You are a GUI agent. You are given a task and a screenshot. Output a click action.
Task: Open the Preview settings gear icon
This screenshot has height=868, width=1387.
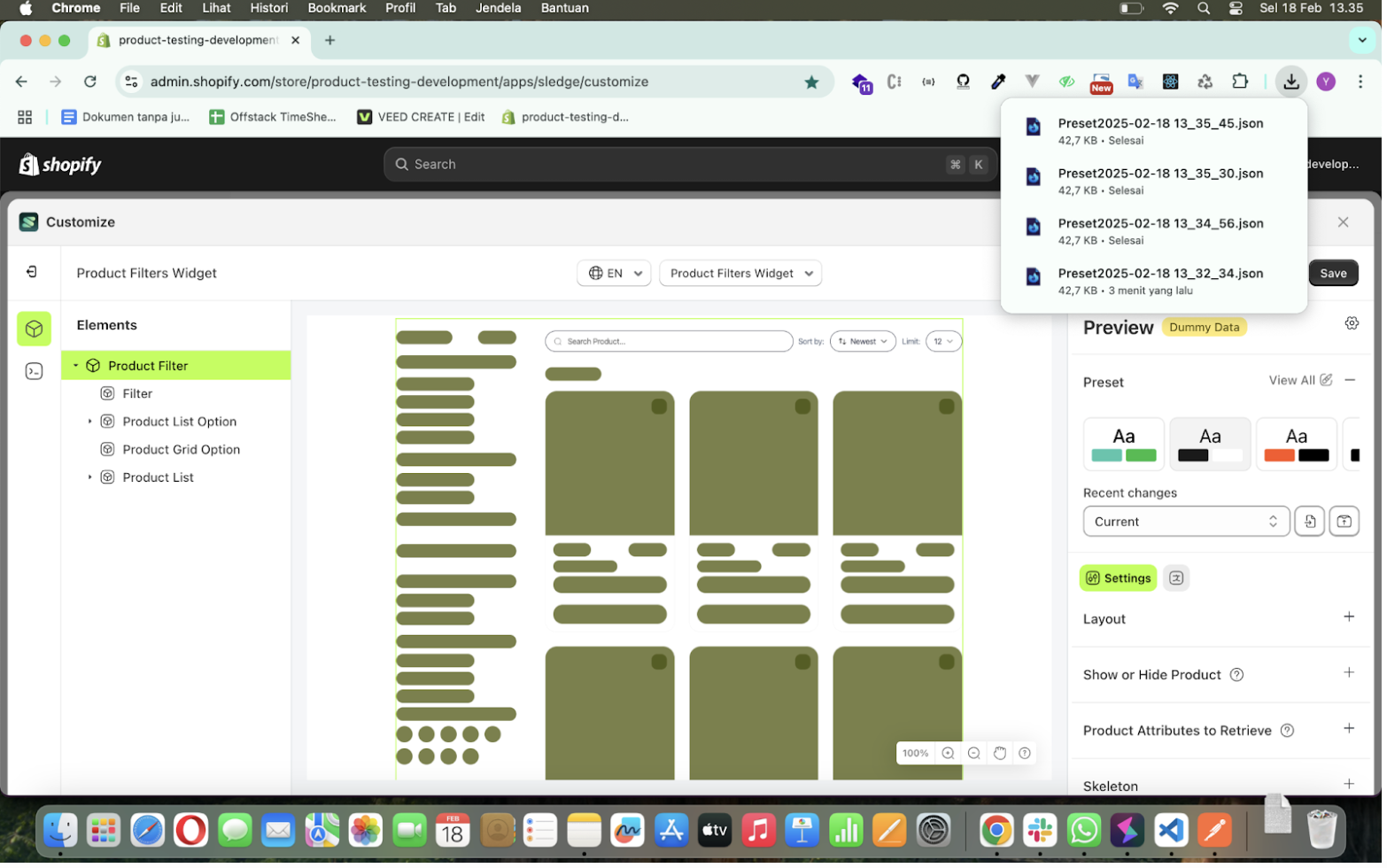tap(1352, 322)
